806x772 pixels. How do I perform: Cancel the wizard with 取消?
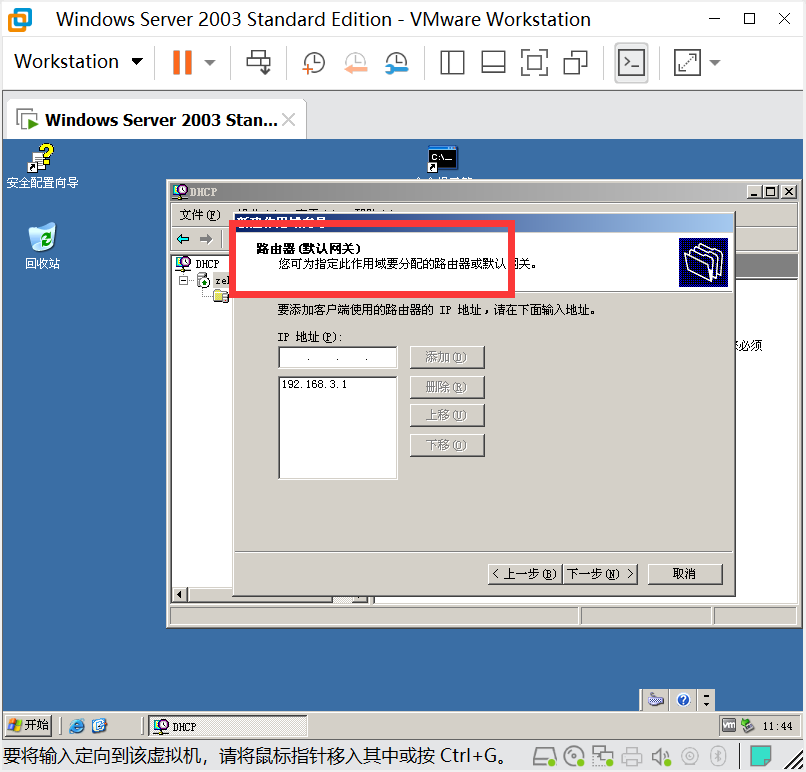point(685,574)
